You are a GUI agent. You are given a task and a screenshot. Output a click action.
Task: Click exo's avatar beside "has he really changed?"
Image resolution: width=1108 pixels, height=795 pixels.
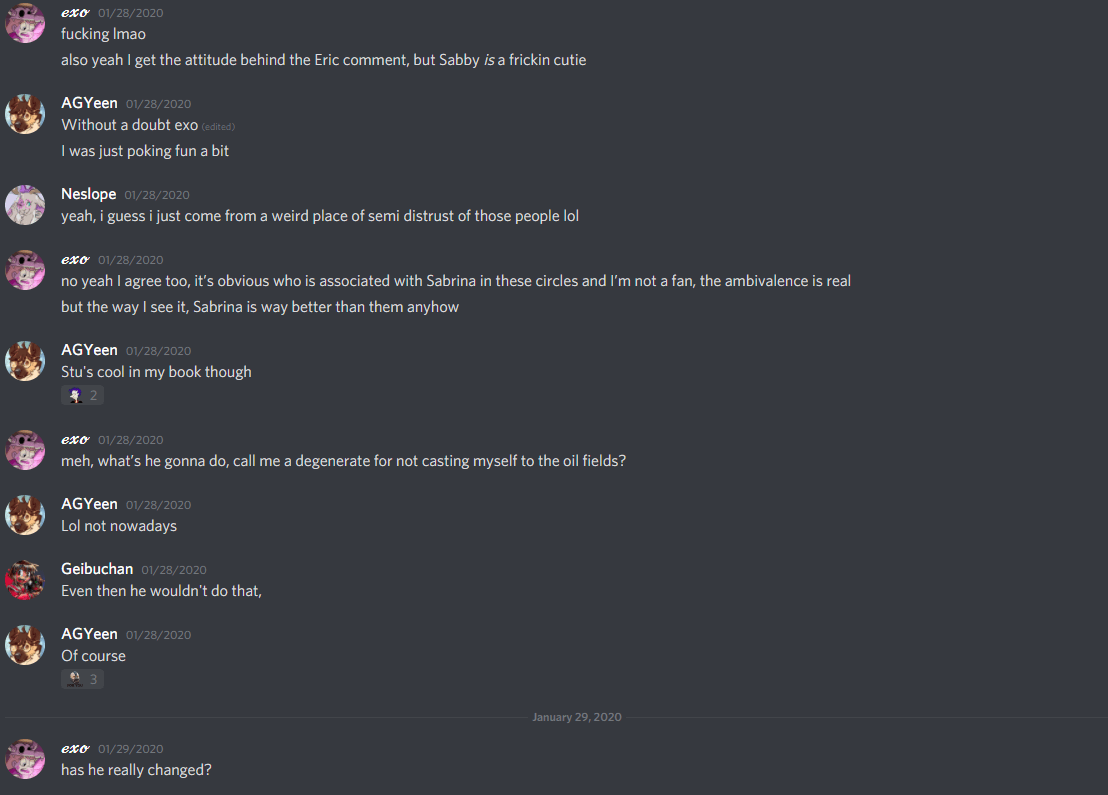(x=25, y=759)
